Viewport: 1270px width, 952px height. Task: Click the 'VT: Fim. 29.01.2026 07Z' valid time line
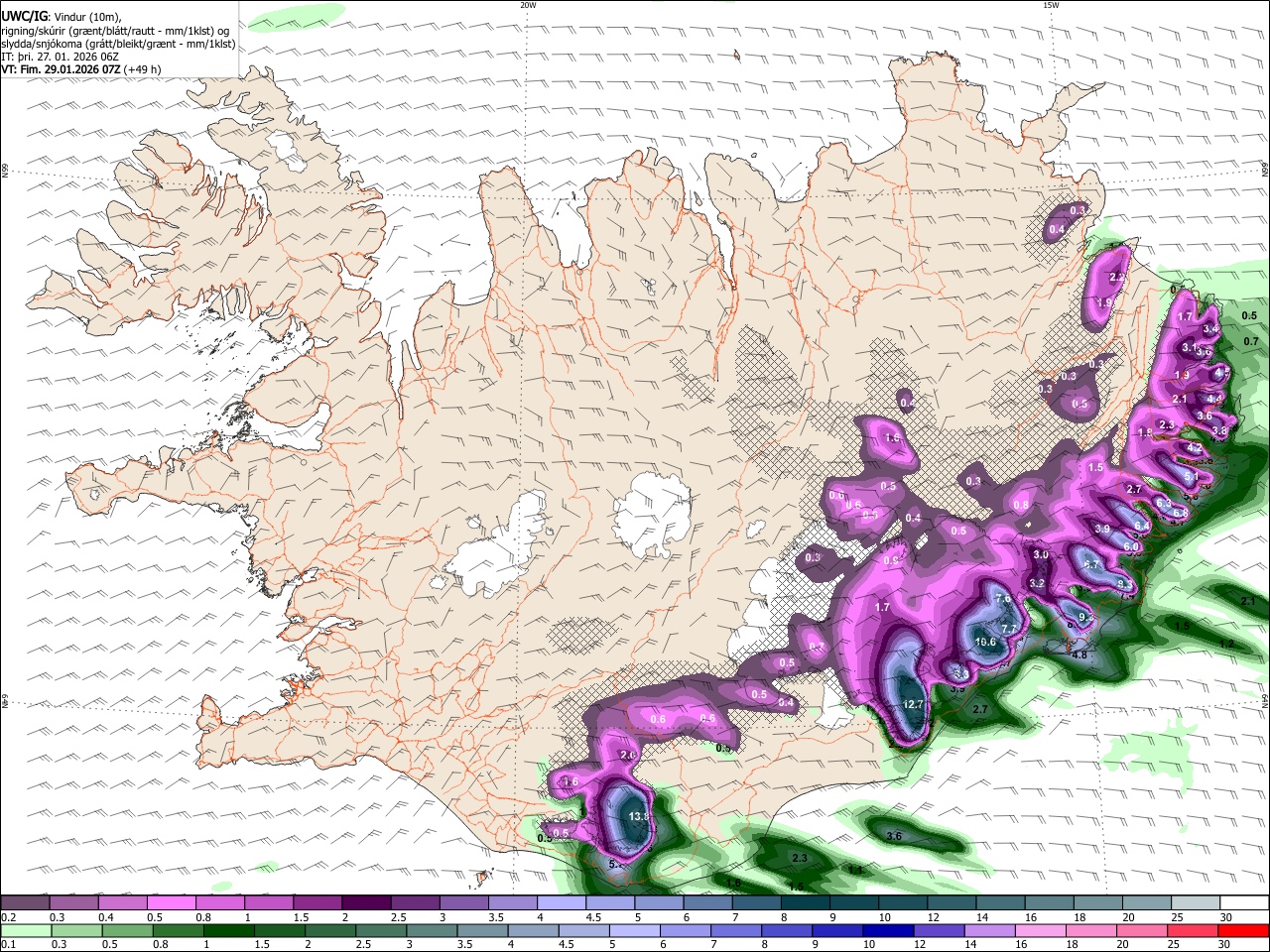coord(81,69)
